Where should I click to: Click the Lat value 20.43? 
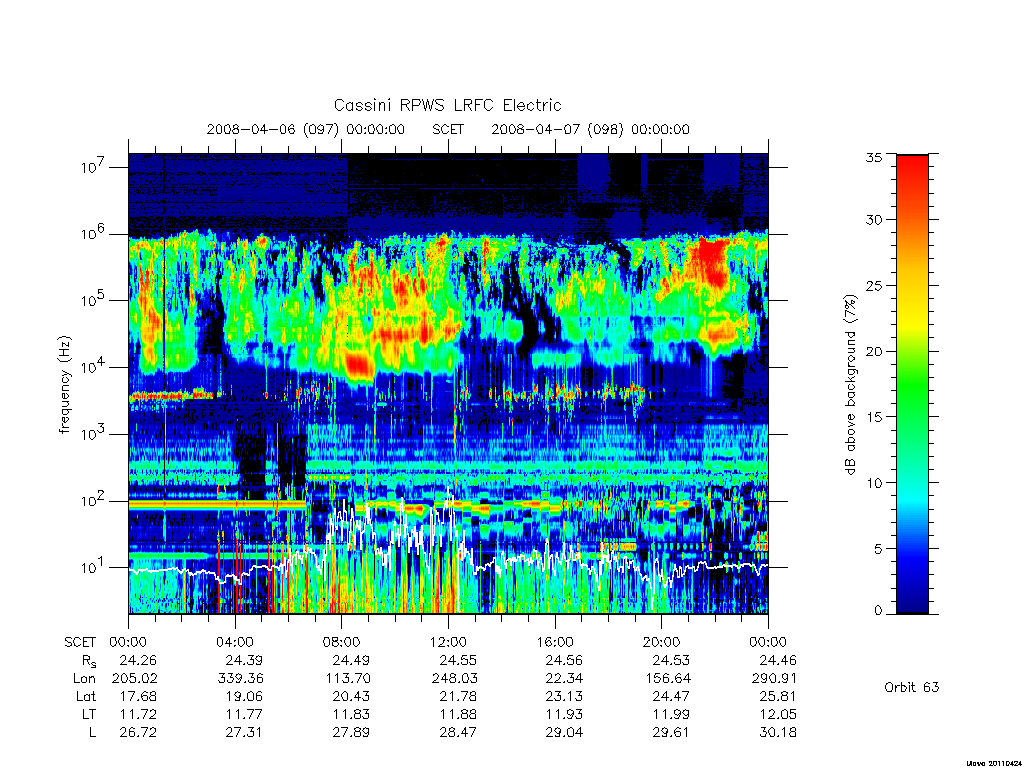tap(351, 696)
